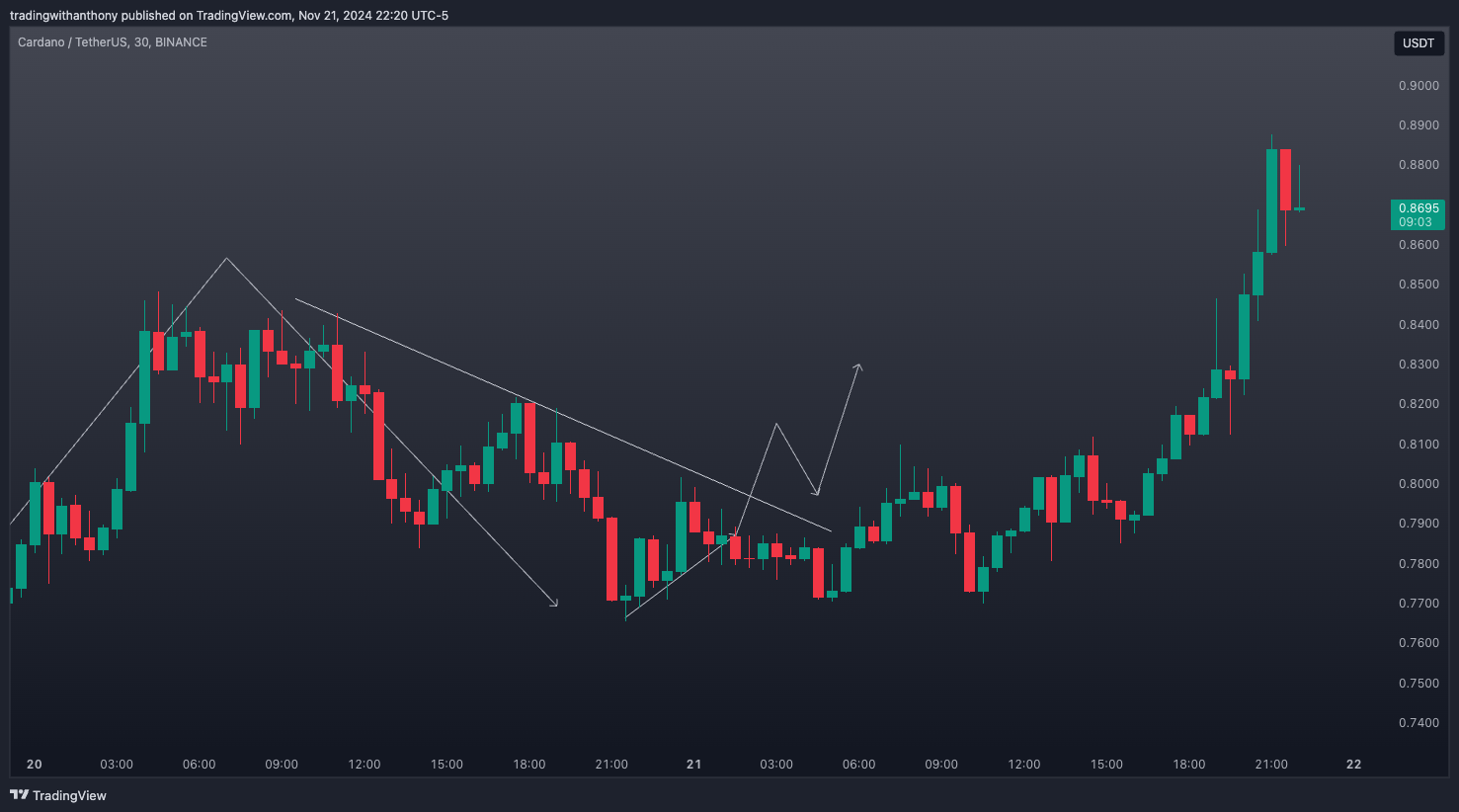Click the 0.7900 price axis label

click(x=1418, y=524)
